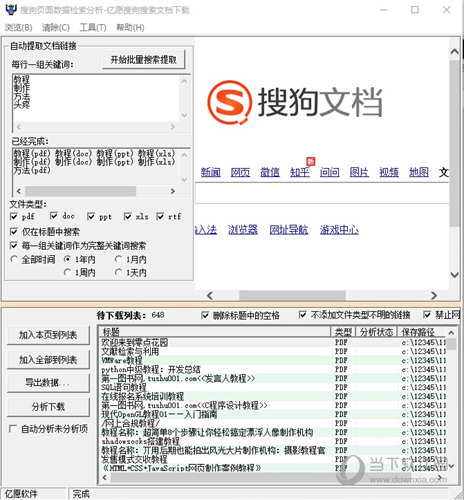This screenshot has height=500, width=464.
Task: Toggle the doc file type checkbox
Action: pyautogui.click(x=53, y=216)
